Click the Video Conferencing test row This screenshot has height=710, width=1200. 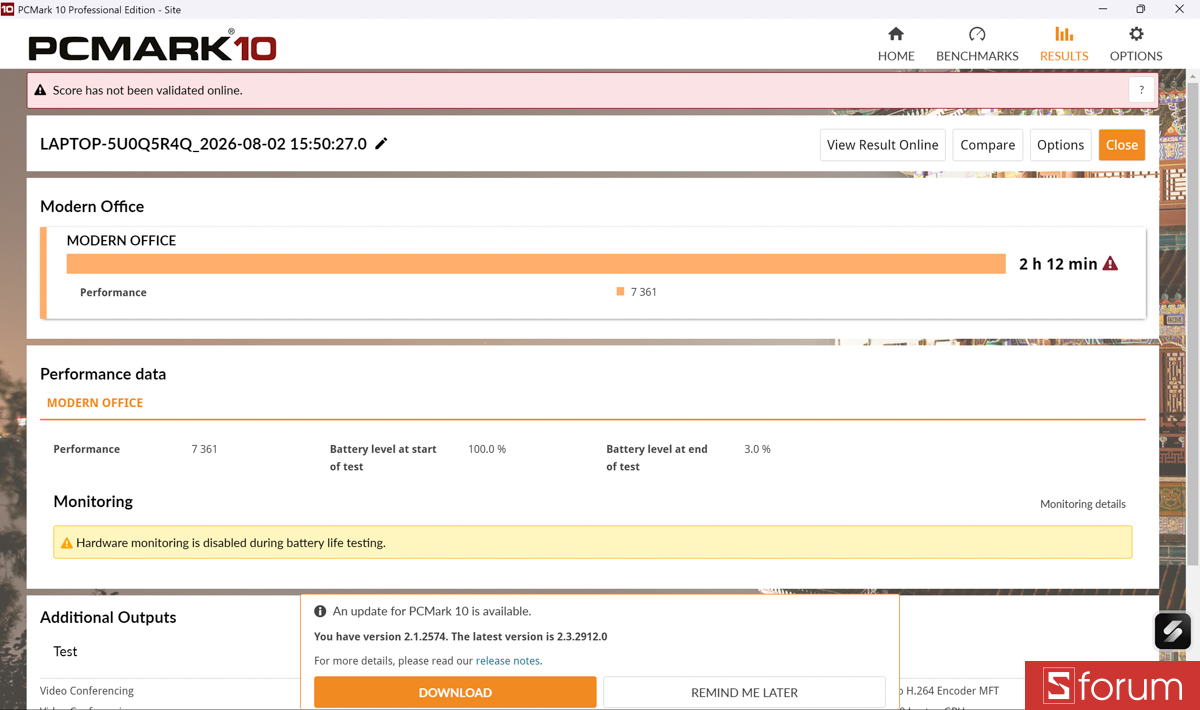[x=87, y=690]
